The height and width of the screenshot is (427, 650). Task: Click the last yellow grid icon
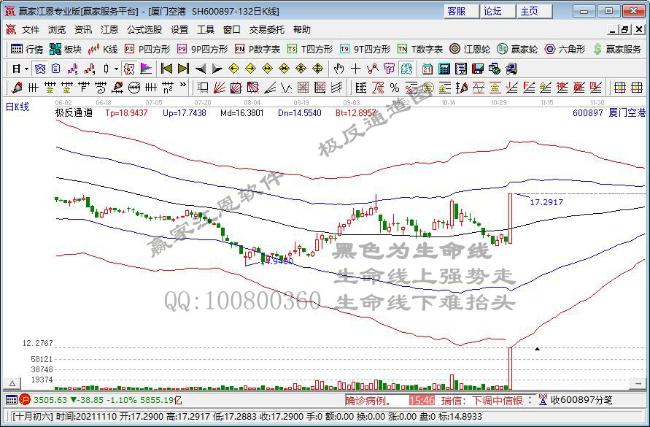click(x=636, y=87)
